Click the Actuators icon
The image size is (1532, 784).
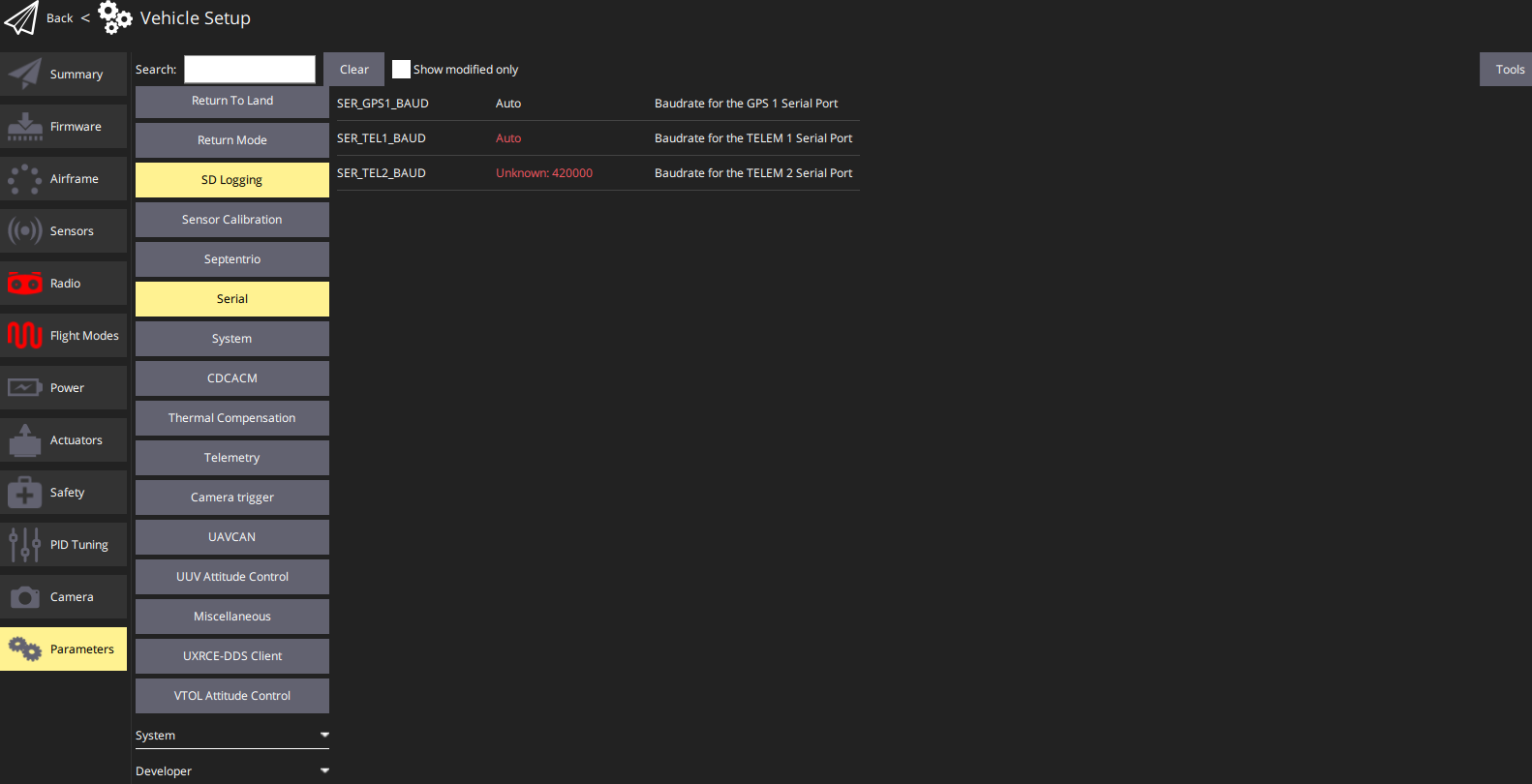[x=24, y=440]
